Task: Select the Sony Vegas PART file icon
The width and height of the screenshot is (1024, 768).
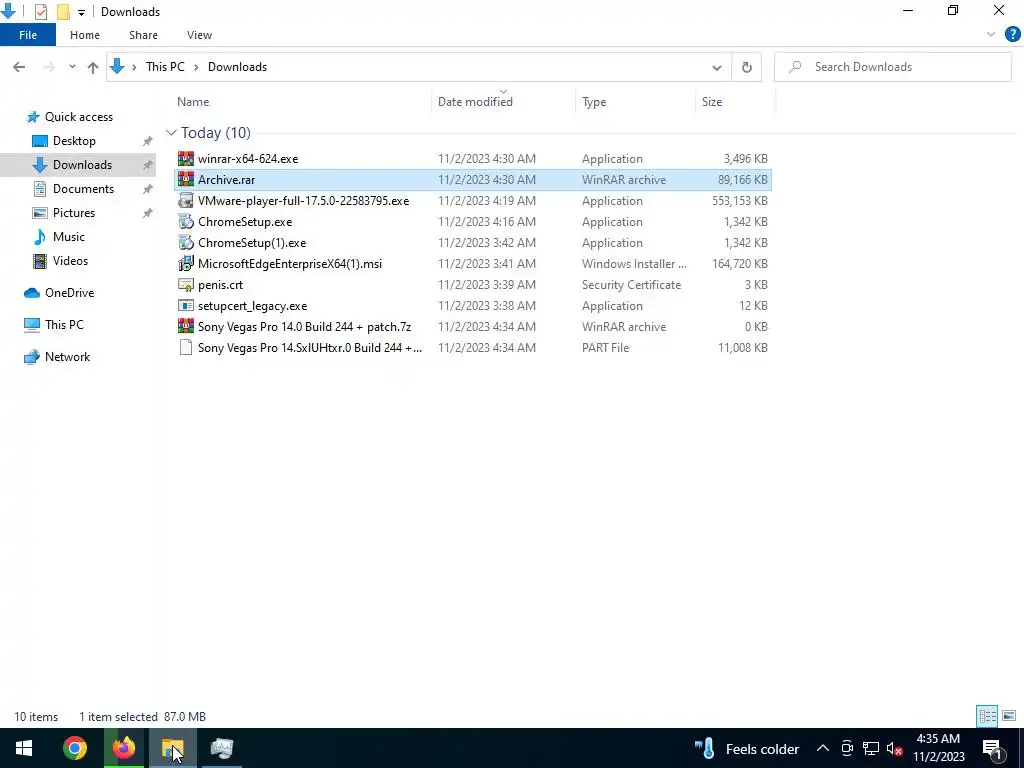Action: click(x=186, y=347)
